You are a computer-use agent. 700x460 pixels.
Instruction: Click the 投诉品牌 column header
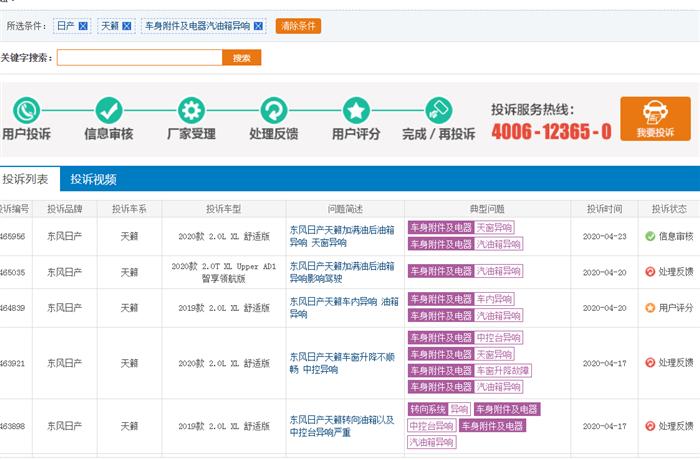point(65,209)
